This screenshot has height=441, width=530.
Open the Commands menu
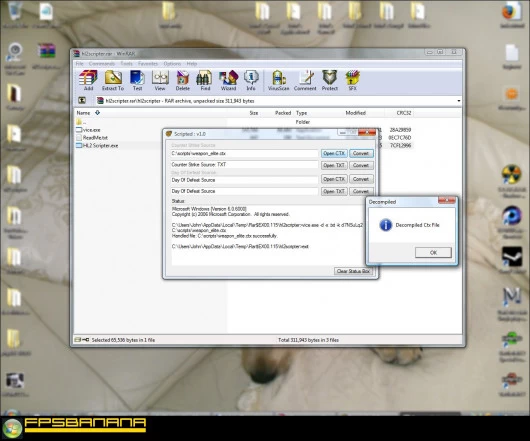point(102,64)
